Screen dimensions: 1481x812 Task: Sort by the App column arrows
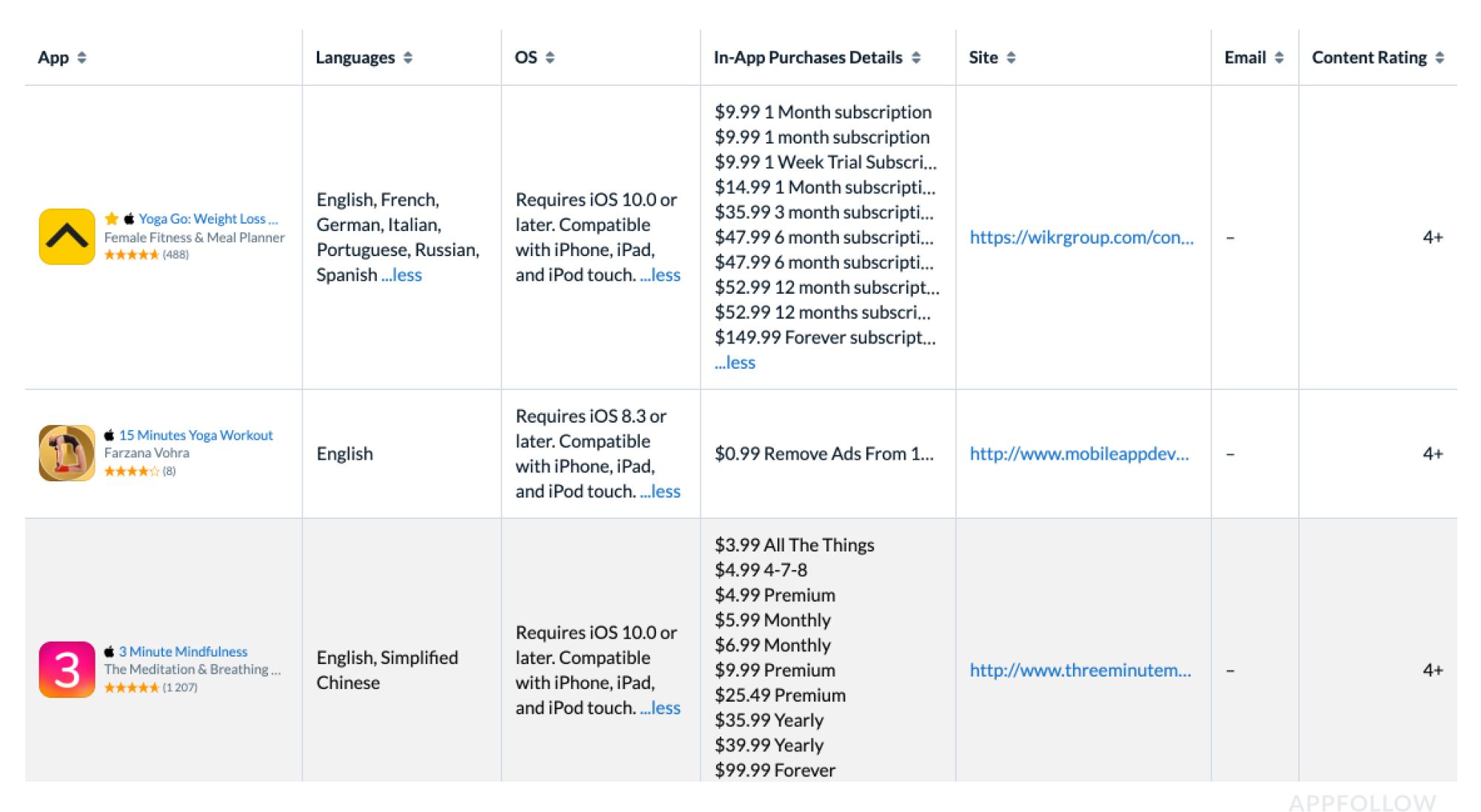tap(81, 58)
